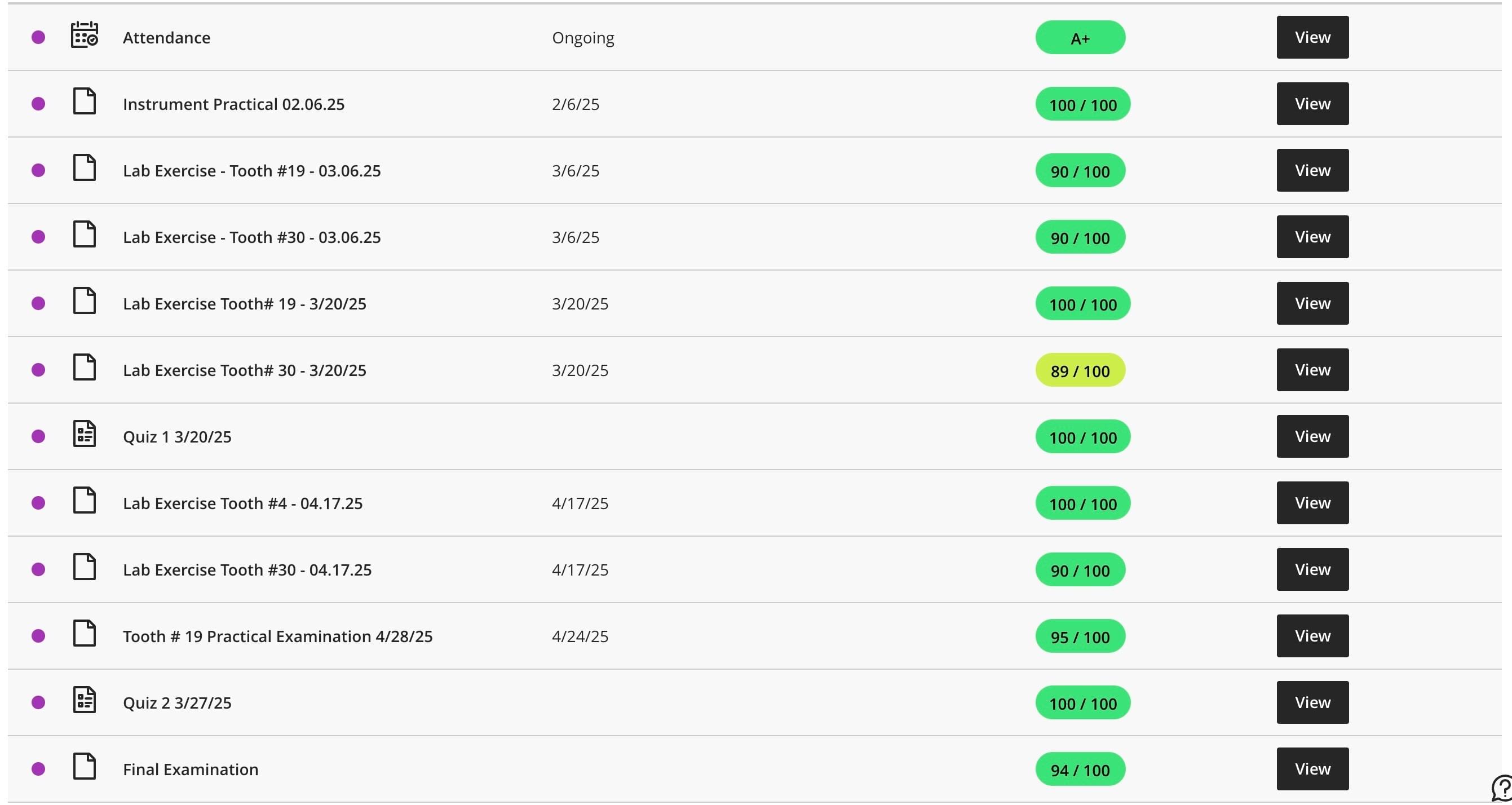Screen dimensions: 1512x805
Task: Click the purple dot beside Attendance
Action: coord(39,38)
